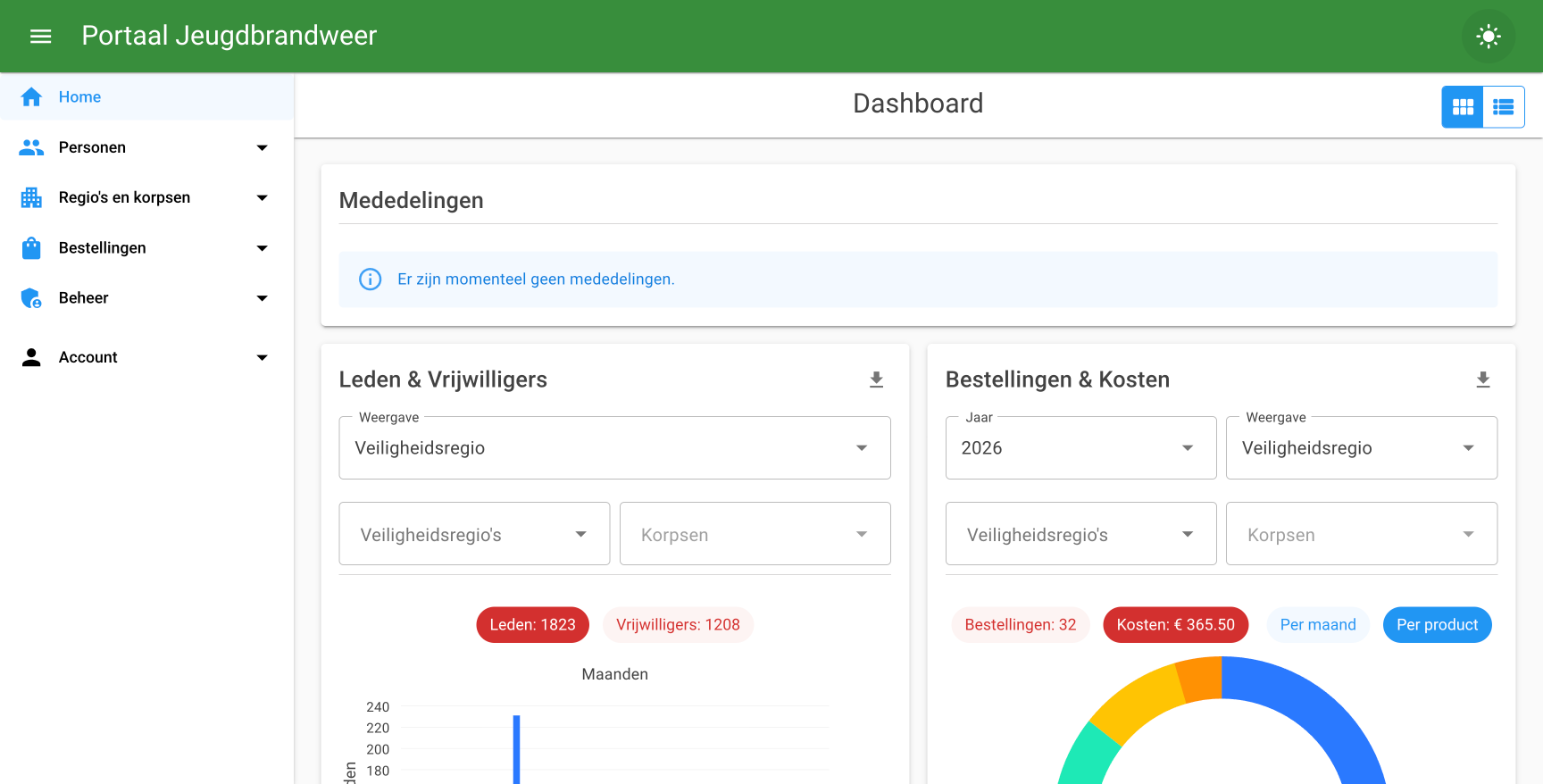Click 'Er zijn momenteel geen mededelingen.' text
Viewport: 1543px width, 784px height.
point(536,279)
